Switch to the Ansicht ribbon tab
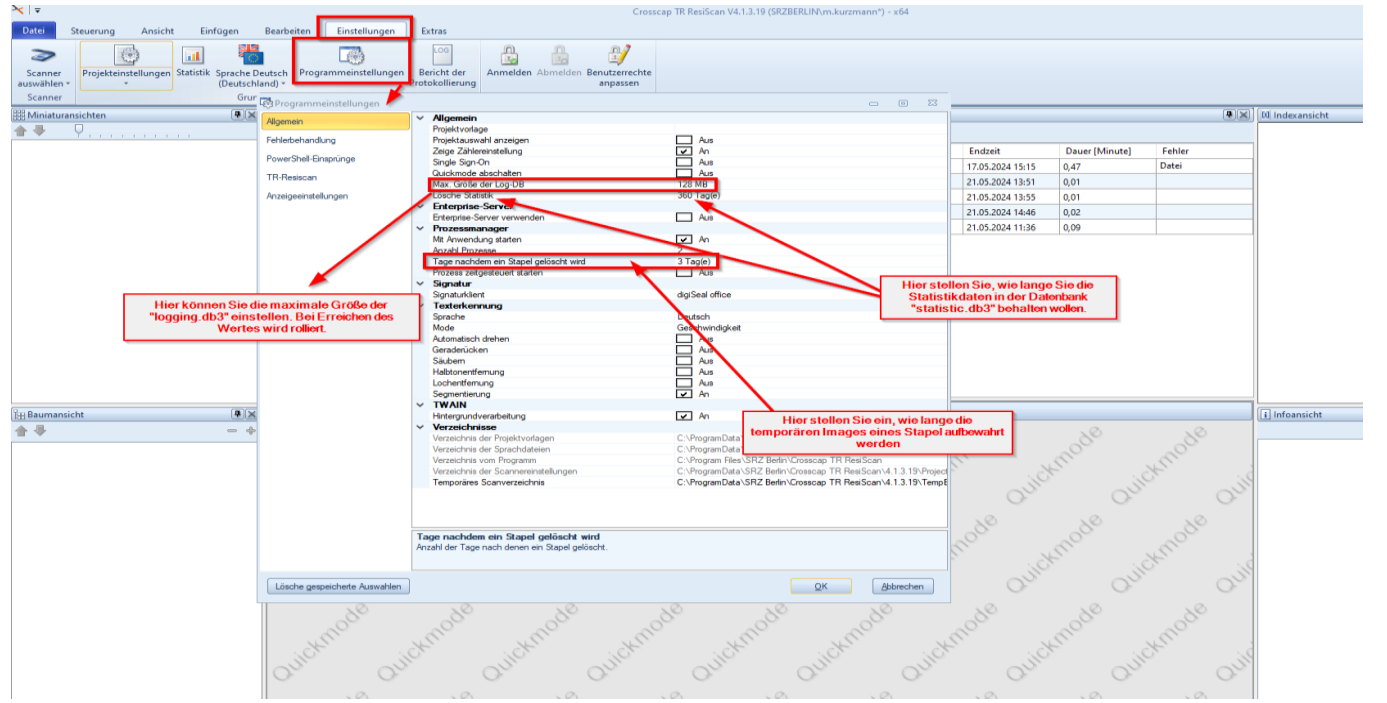 coord(158,31)
